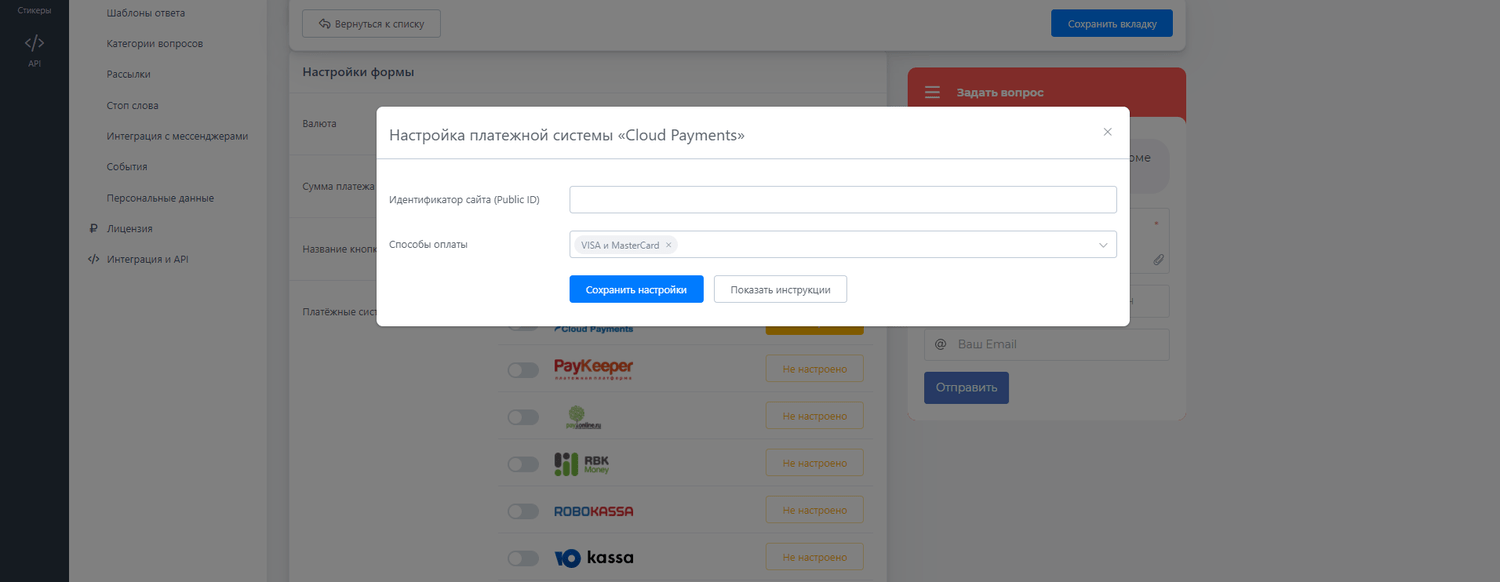Click the @ icon in the email field

pos(940,344)
